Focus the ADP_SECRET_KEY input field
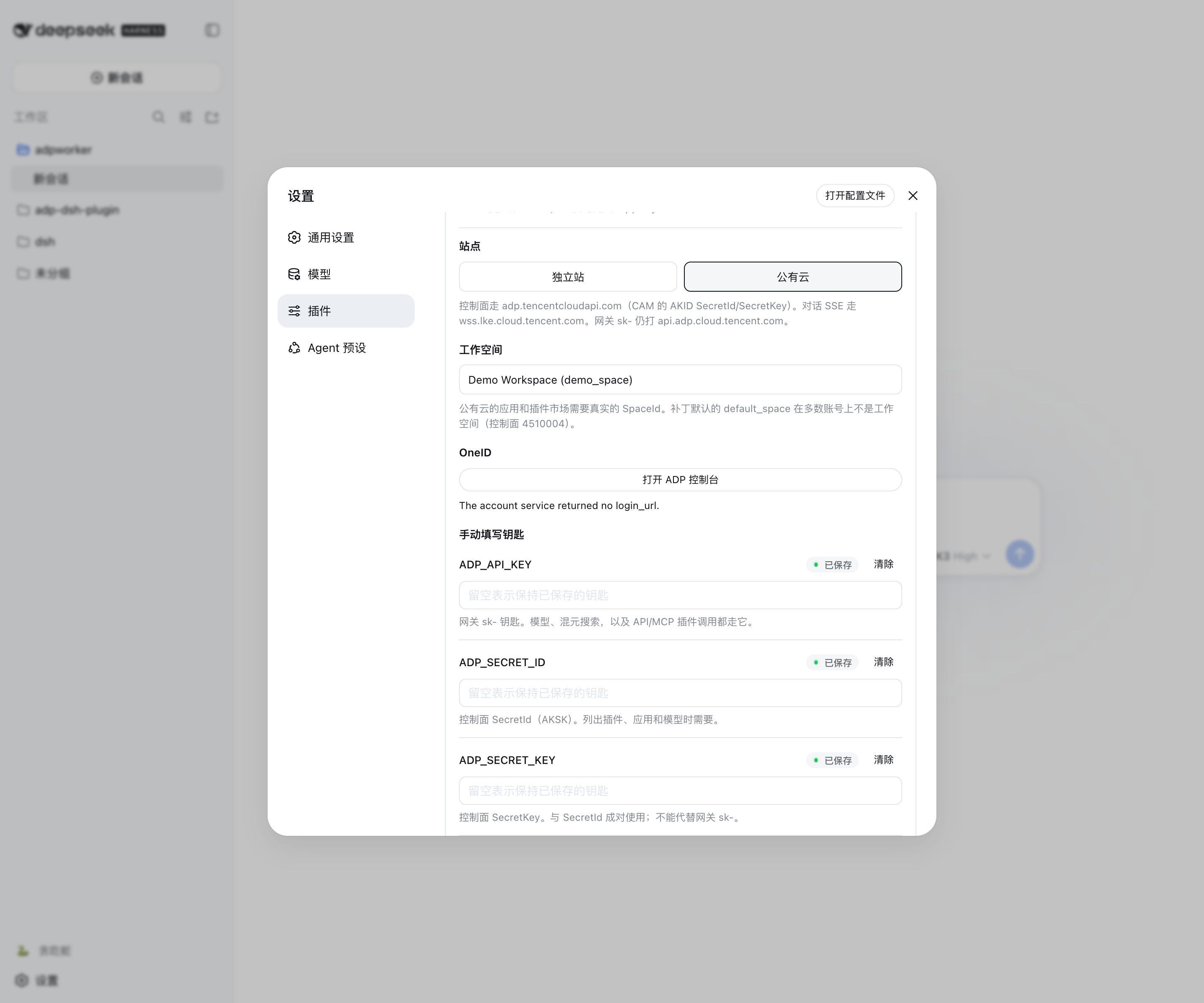The width and height of the screenshot is (1204, 1003). point(680,791)
